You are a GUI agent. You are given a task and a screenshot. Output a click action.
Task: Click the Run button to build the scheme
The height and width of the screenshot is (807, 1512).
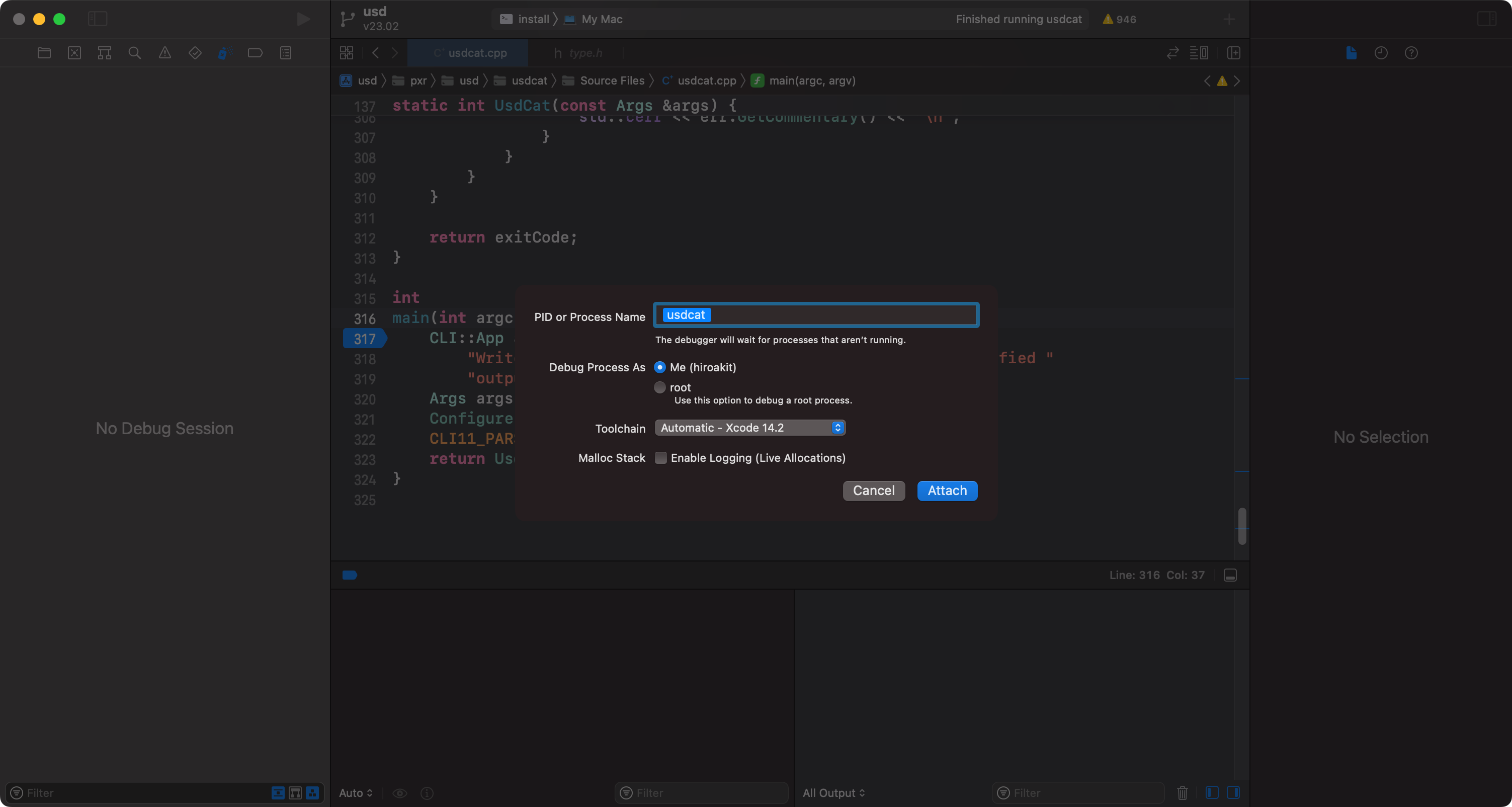point(302,19)
